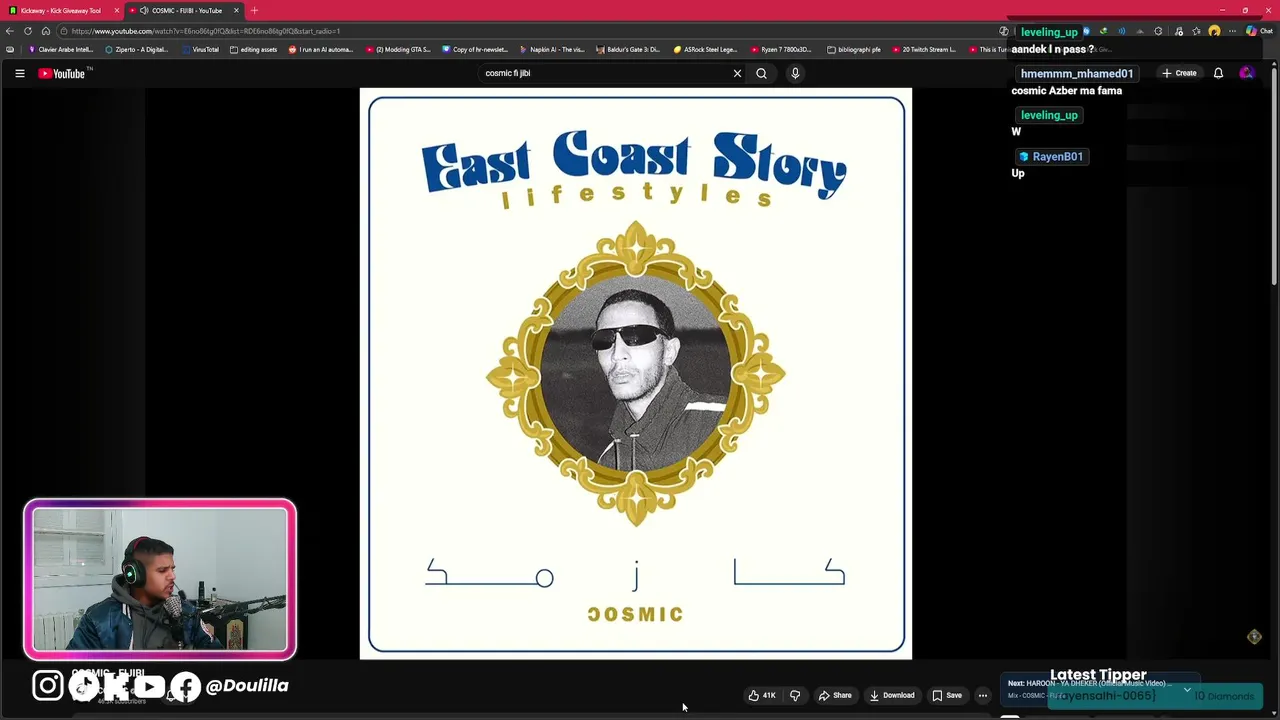Screen dimensions: 1280x720
Task: Open 'I run an AI automa...' bookmark
Action: click(x=321, y=49)
